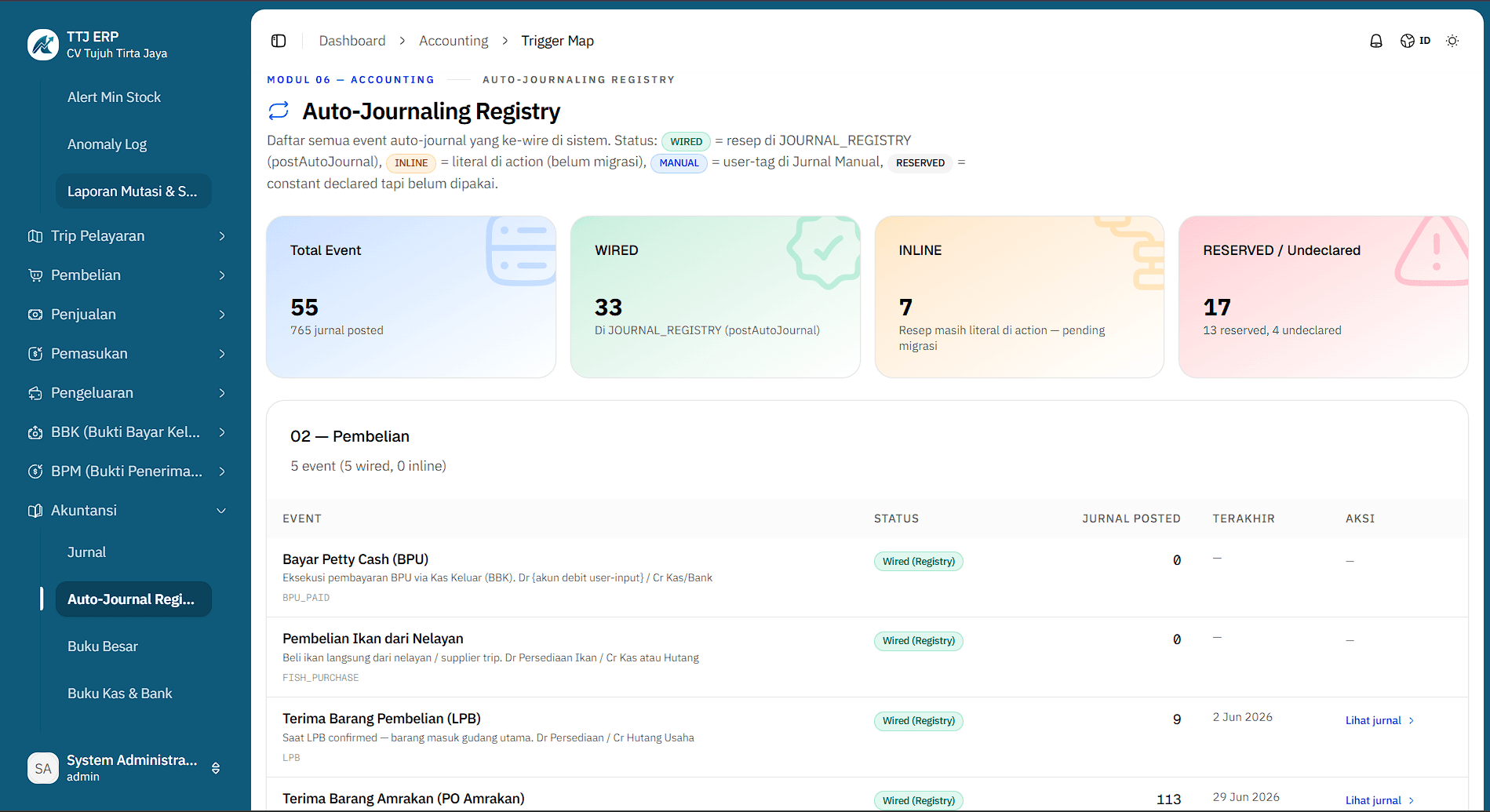
Task: Click the BBK sidebar icon
Action: pyautogui.click(x=35, y=432)
